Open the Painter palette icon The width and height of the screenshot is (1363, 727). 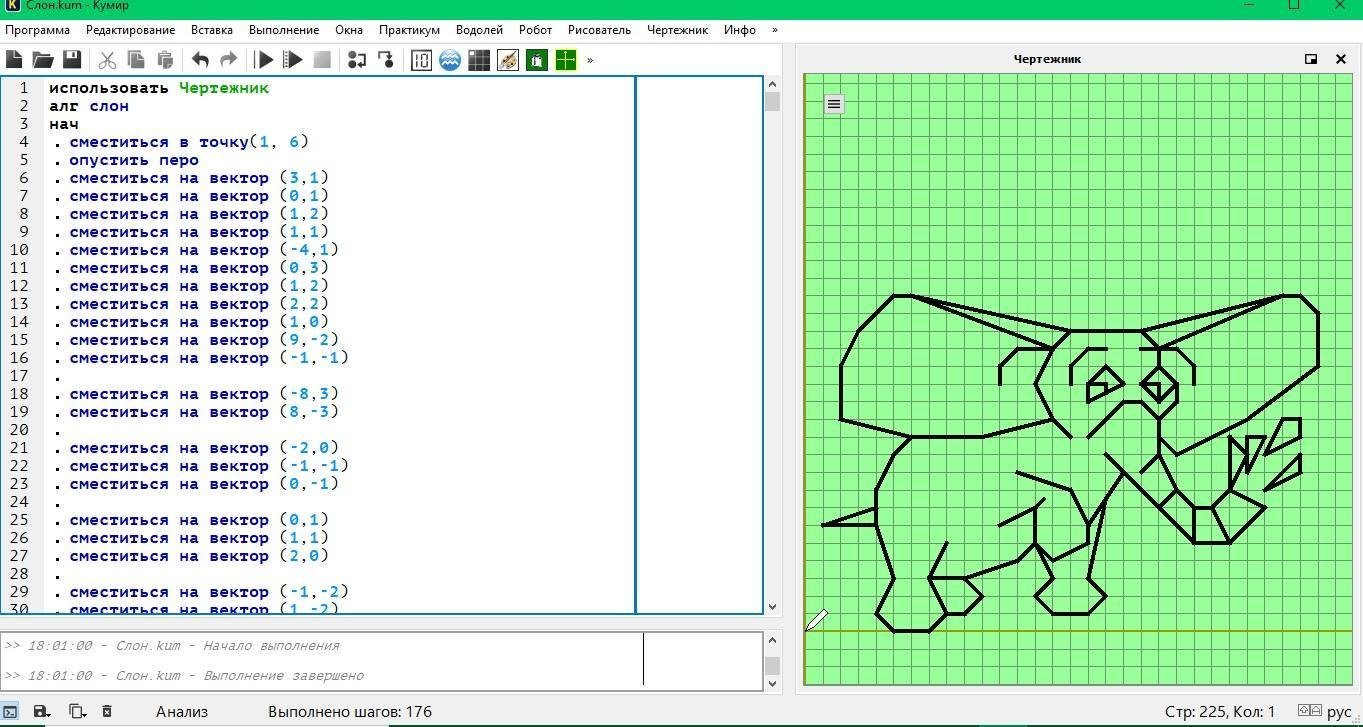pyautogui.click(x=508, y=60)
